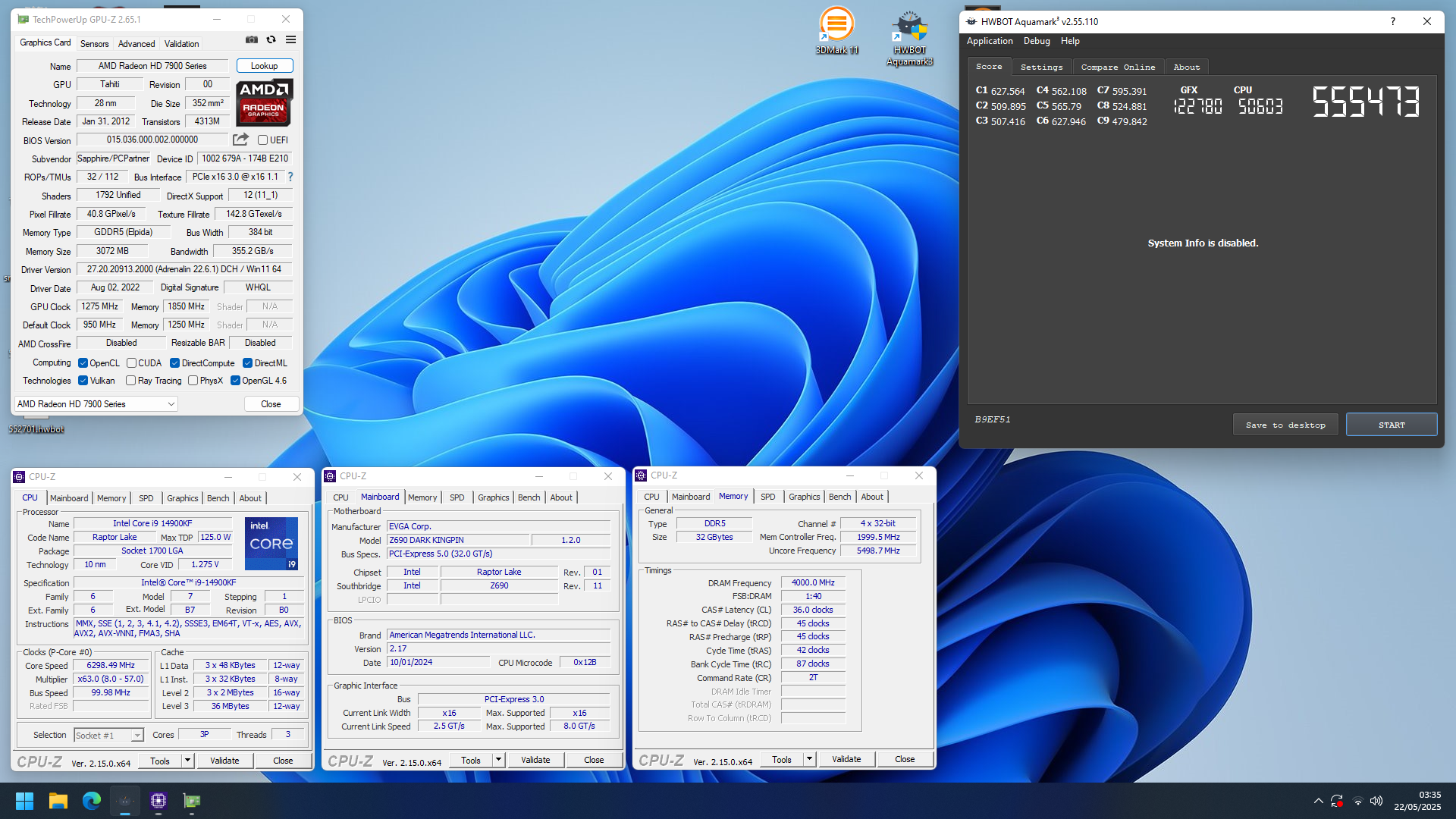
Task: Click the BIOS export share icon
Action: tap(240, 140)
